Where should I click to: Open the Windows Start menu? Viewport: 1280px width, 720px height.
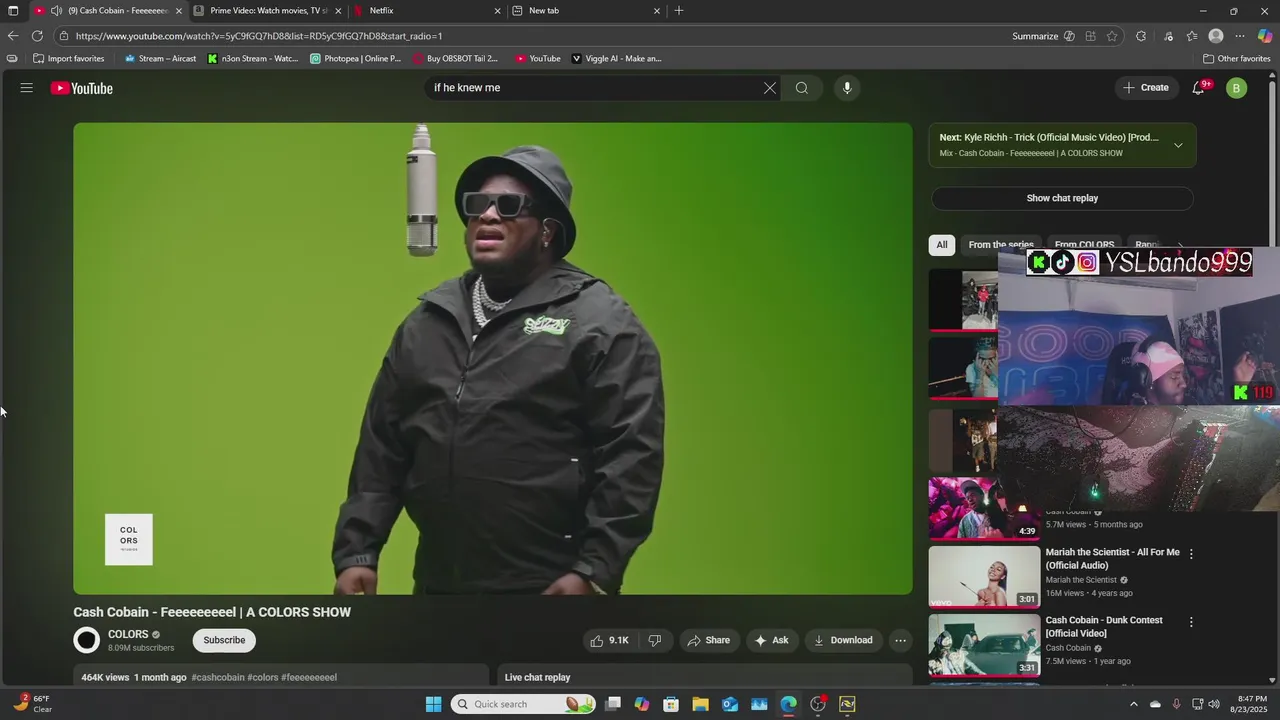(433, 704)
